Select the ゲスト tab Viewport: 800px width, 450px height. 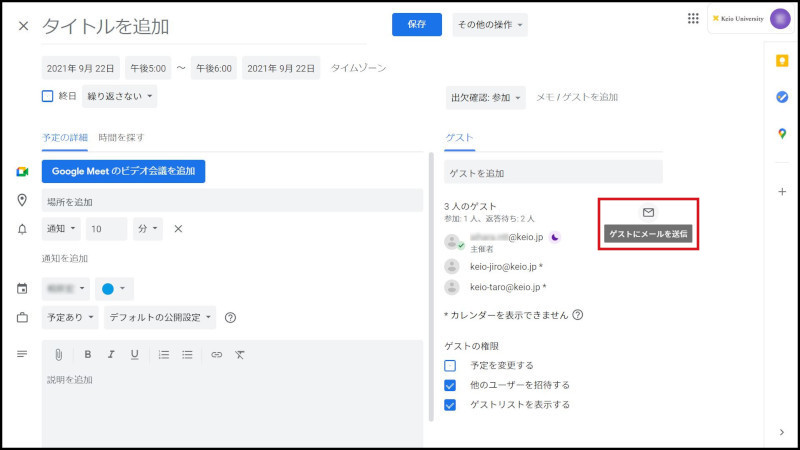point(459,137)
